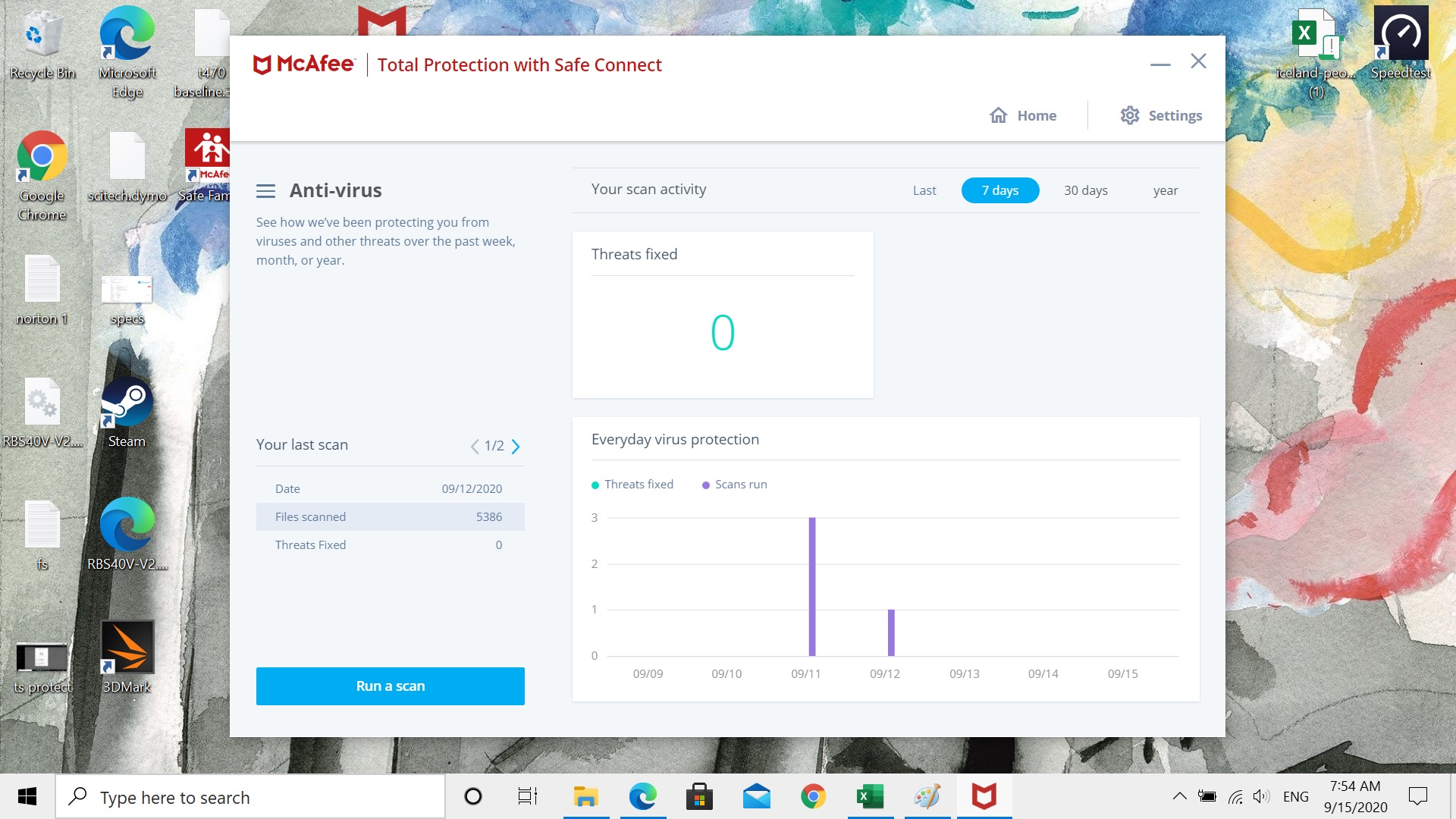Toggle Scans run legend entry
The image size is (1456, 819).
(x=735, y=485)
